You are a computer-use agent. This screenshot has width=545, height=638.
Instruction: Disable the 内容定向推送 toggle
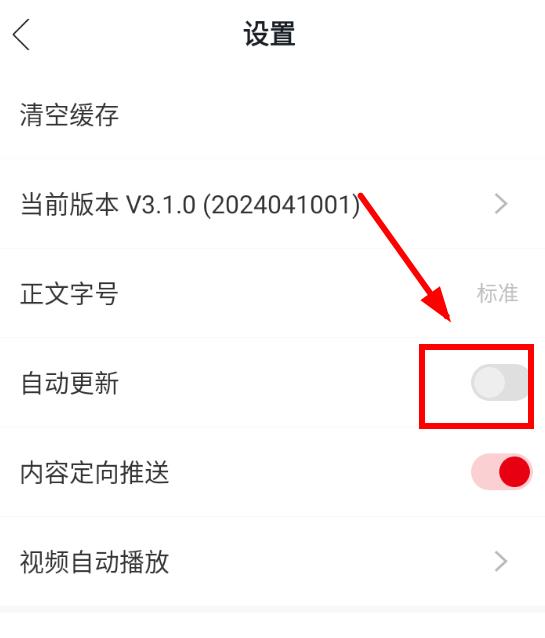501,472
